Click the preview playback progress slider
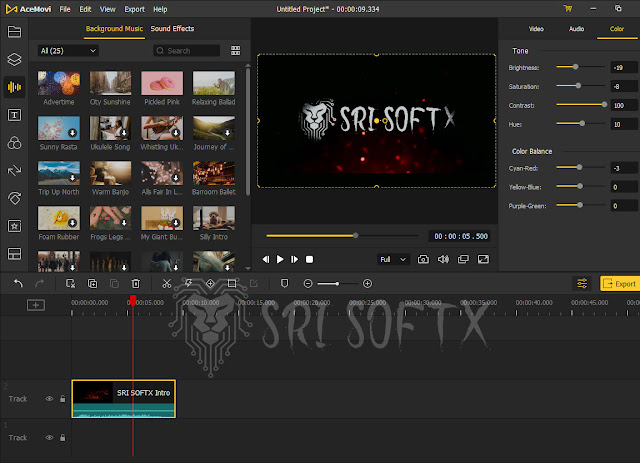The height and width of the screenshot is (463, 640). pos(342,236)
